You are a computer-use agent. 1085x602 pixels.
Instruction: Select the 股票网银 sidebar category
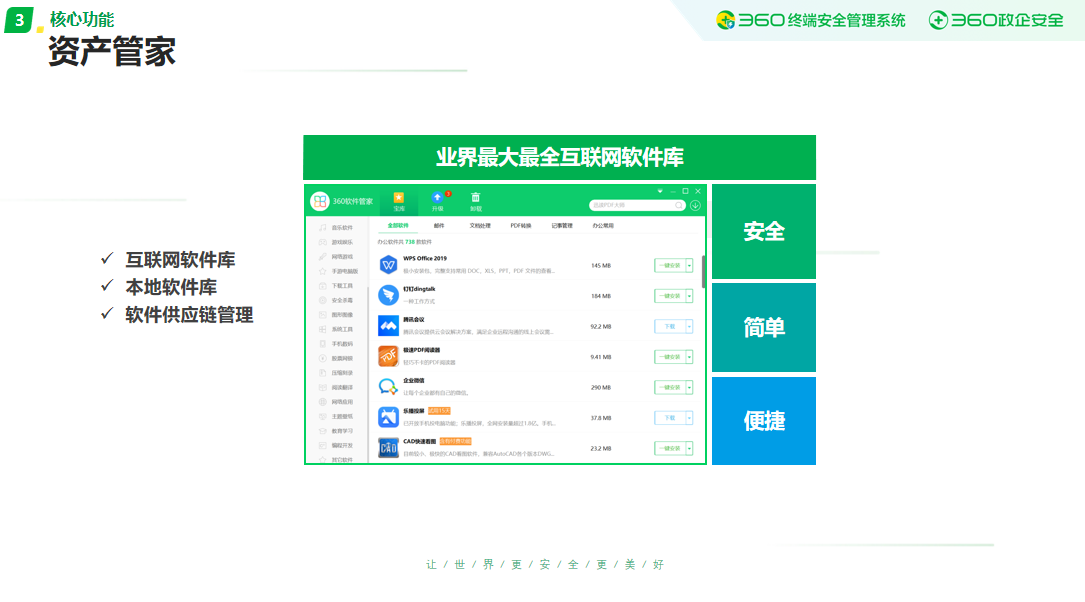[x=337, y=358]
